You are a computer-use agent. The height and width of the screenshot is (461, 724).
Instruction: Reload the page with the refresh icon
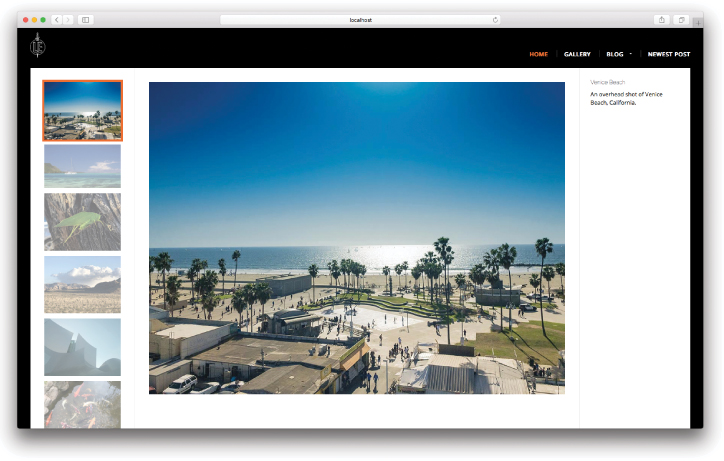[x=495, y=20]
